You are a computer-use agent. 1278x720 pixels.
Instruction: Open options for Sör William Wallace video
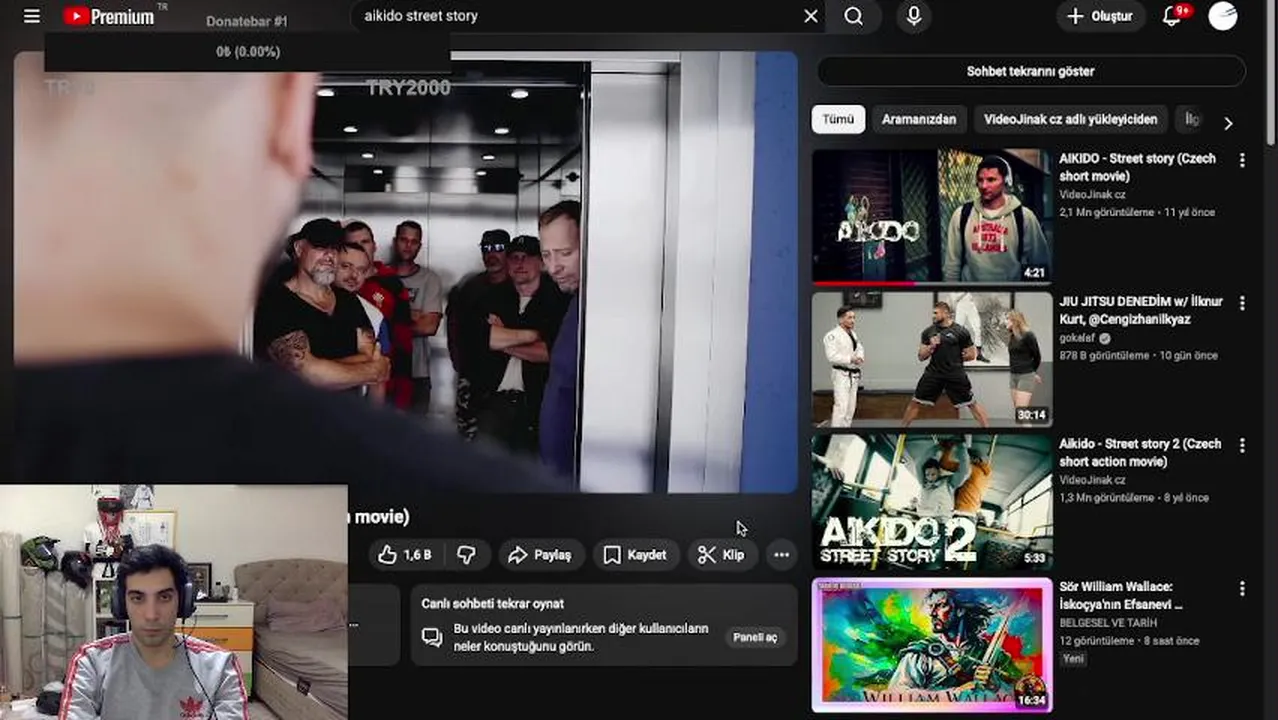click(x=1242, y=589)
